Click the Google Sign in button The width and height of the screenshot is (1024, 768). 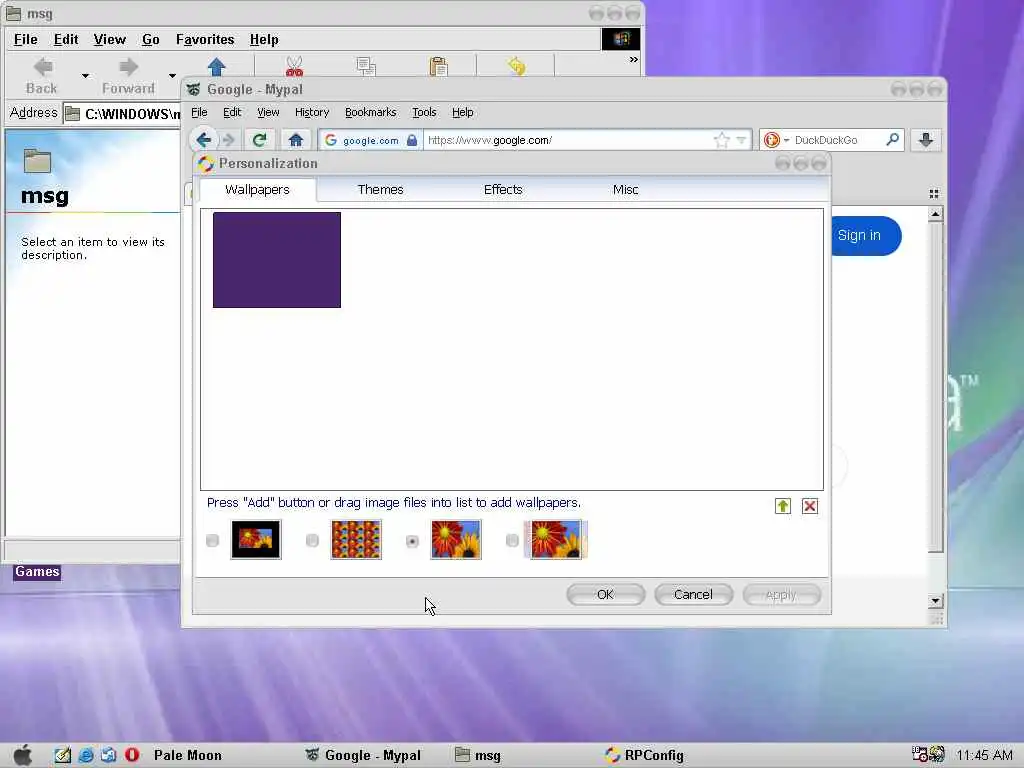click(x=865, y=235)
